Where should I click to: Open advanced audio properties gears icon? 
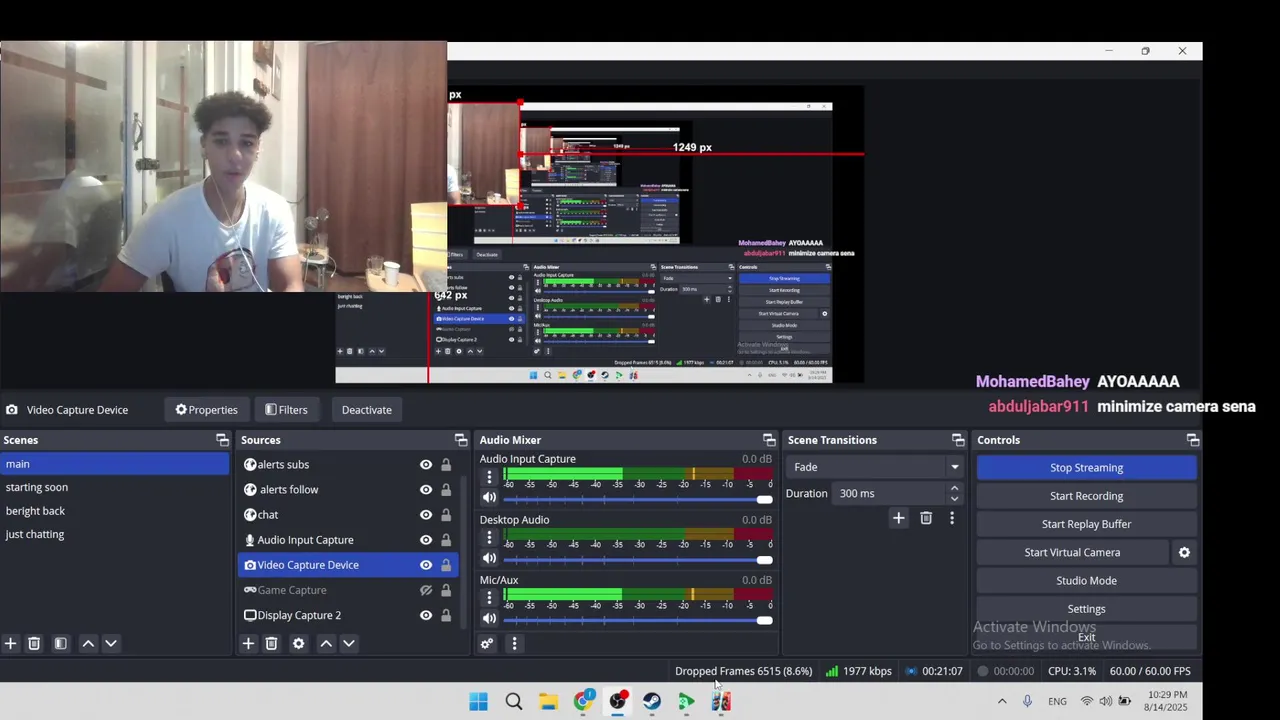[x=487, y=644]
